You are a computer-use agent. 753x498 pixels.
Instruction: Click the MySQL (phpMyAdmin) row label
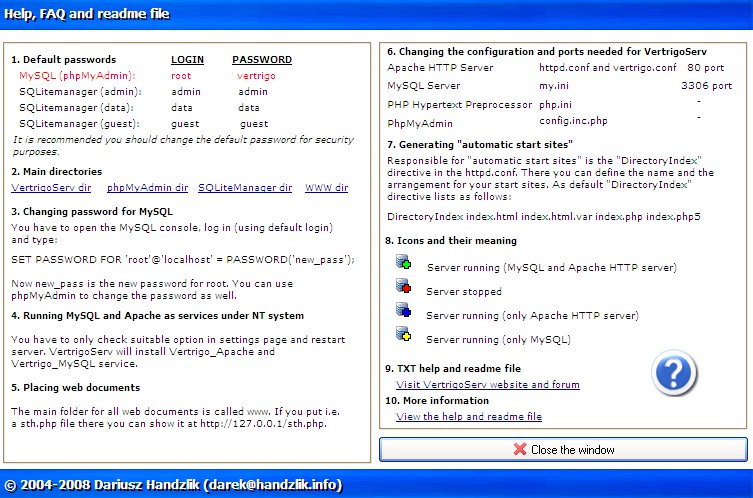click(x=77, y=76)
